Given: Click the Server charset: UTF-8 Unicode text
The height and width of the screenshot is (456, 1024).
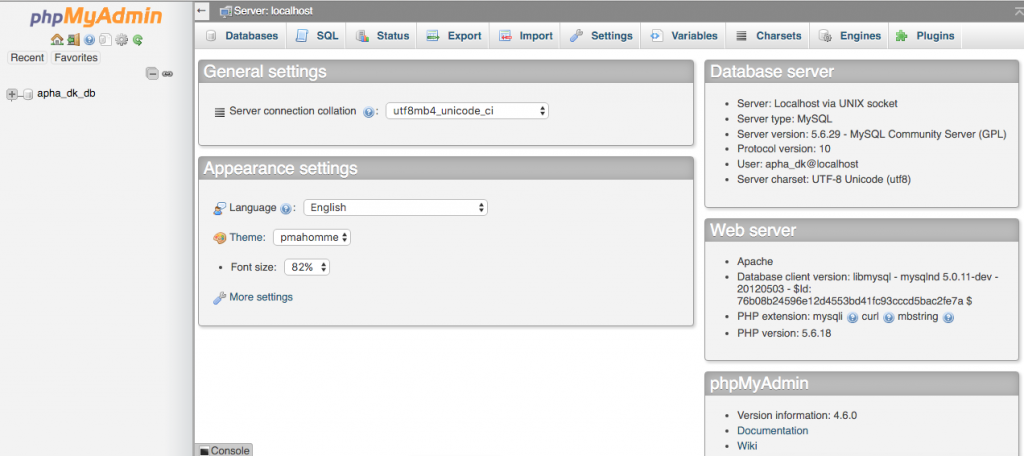Looking at the screenshot, I should click(824, 179).
